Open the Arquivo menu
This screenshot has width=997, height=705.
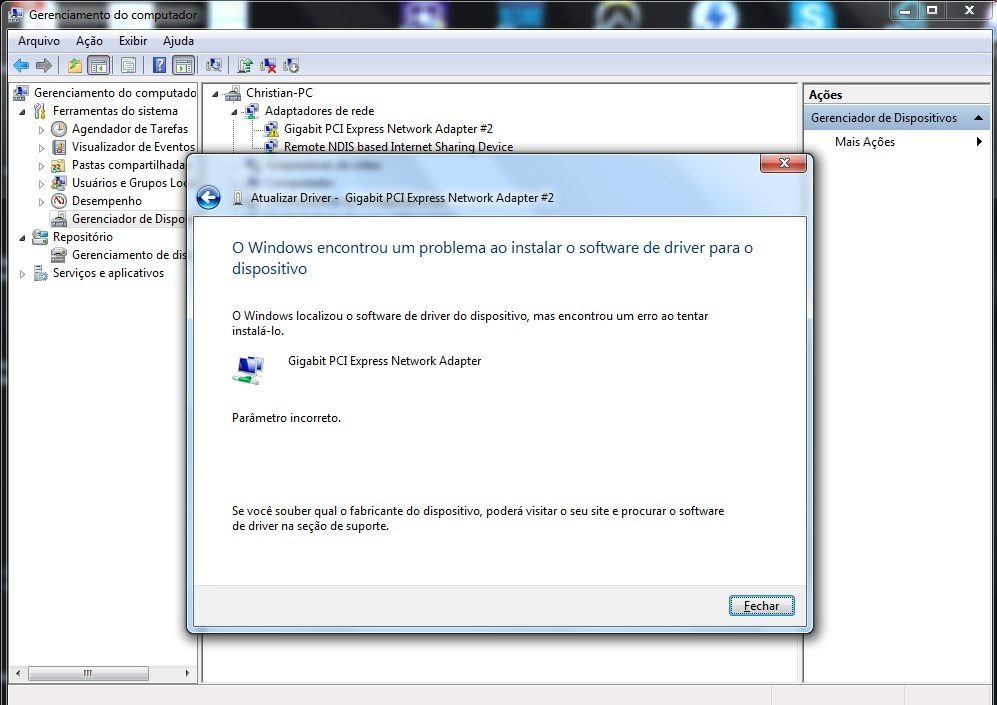pyautogui.click(x=39, y=41)
